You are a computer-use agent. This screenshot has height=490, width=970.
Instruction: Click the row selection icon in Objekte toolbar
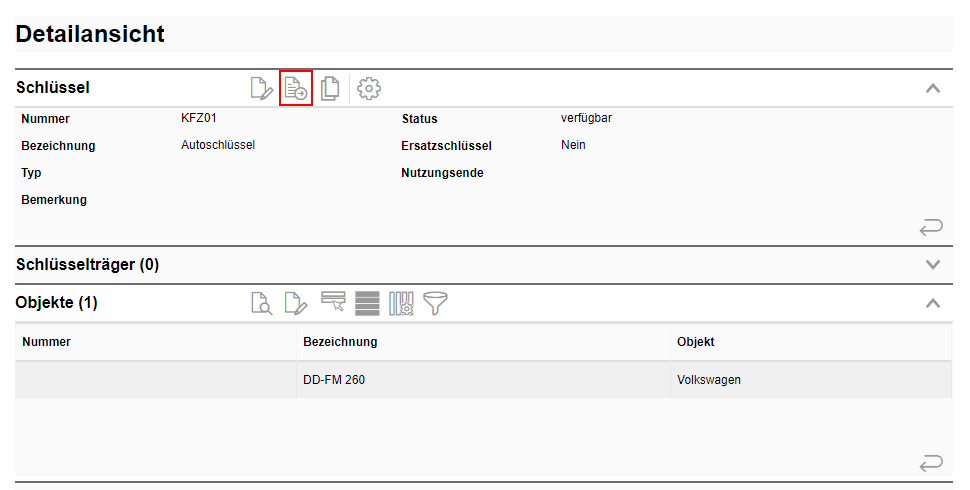pos(333,303)
